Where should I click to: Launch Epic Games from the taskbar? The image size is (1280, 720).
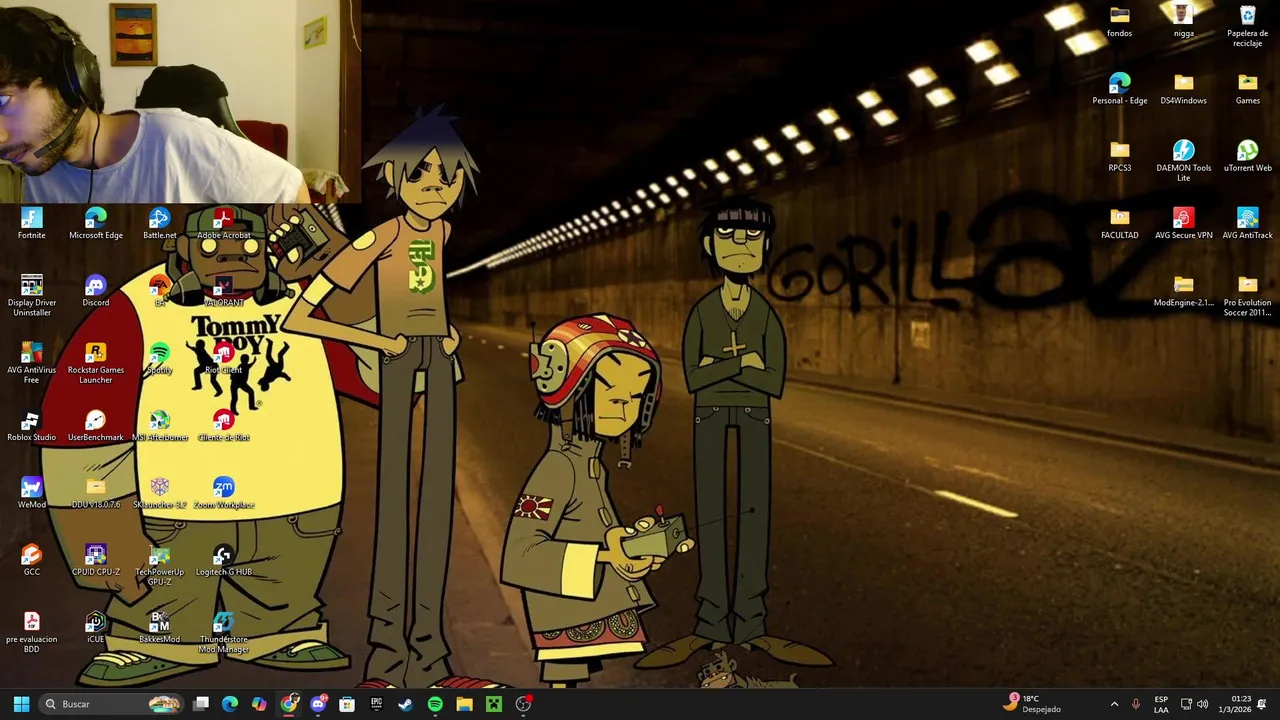[x=377, y=704]
